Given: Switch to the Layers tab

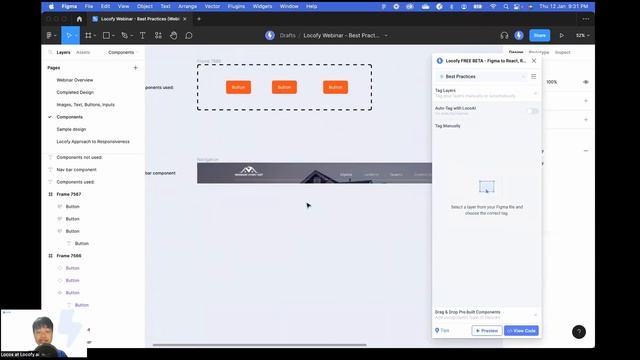Looking at the screenshot, I should coord(63,52).
